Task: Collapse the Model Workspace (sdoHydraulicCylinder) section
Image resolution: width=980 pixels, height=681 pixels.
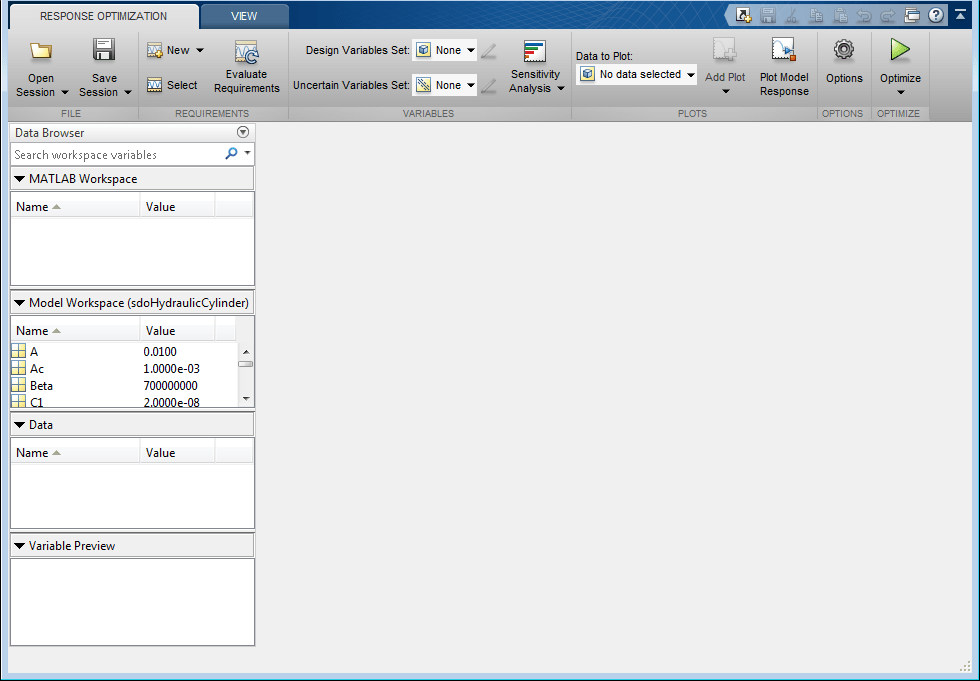Action: [19, 302]
